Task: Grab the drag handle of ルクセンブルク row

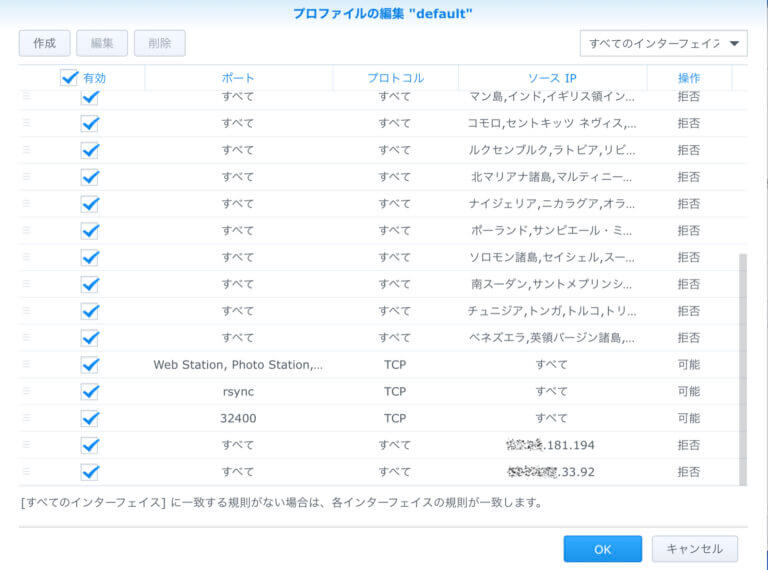Action: [x=26, y=149]
